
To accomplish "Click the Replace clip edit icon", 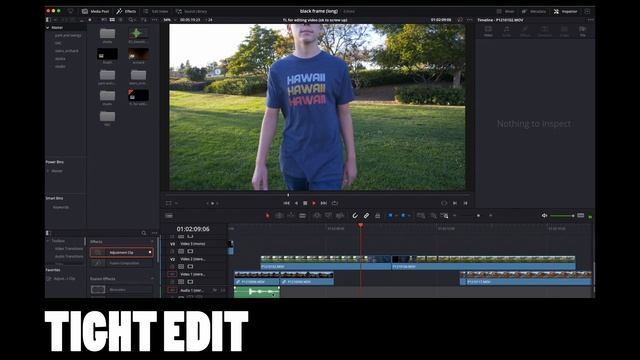I will pos(340,216).
